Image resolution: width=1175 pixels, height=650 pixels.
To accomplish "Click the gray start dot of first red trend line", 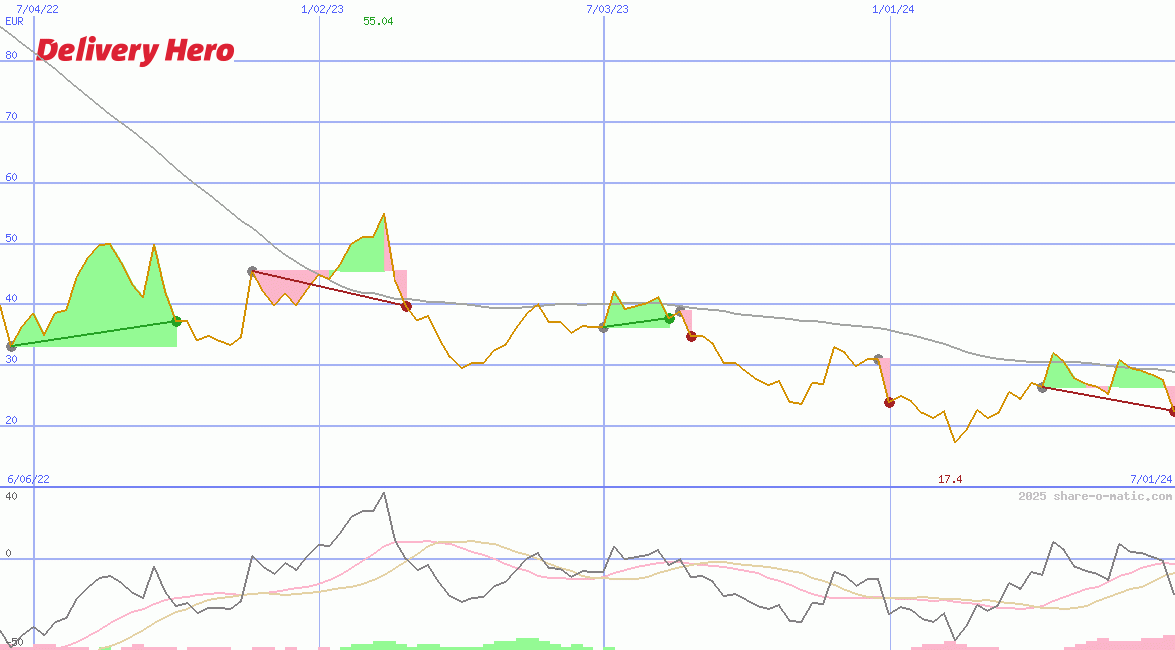I will pyautogui.click(x=253, y=271).
